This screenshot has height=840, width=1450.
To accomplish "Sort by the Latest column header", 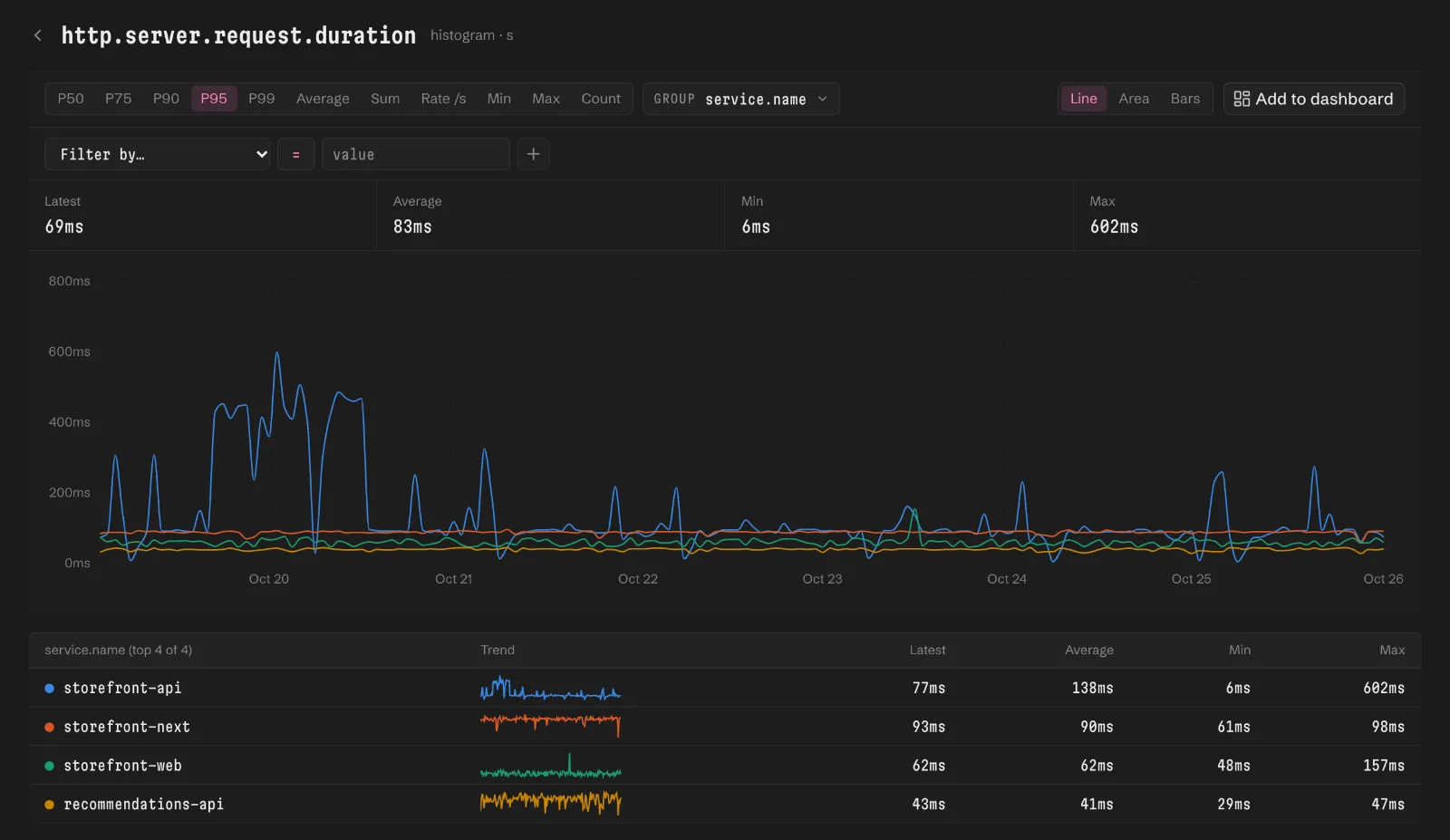I will (x=927, y=650).
